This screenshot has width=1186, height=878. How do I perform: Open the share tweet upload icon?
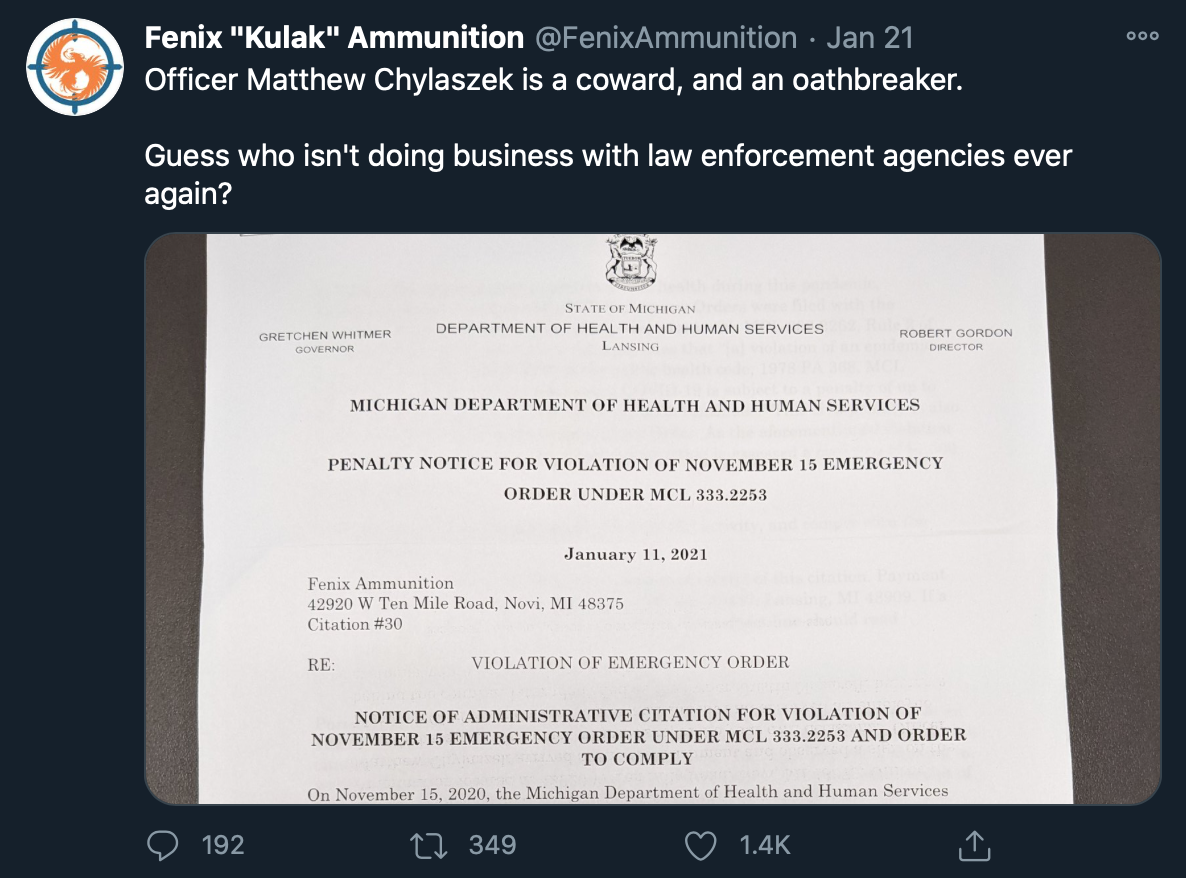(974, 845)
